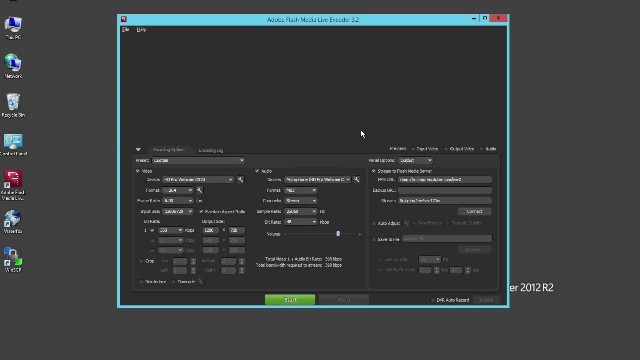Launch WinSCP desktop shortcut
Image resolution: width=640 pixels, height=360 pixels.
13,260
